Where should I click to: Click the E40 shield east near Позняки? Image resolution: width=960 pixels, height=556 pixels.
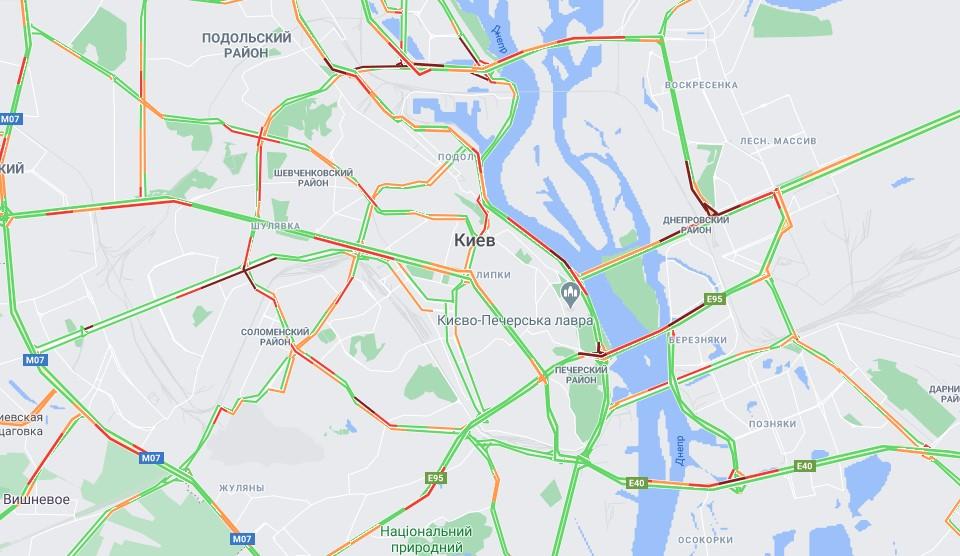(x=804, y=466)
